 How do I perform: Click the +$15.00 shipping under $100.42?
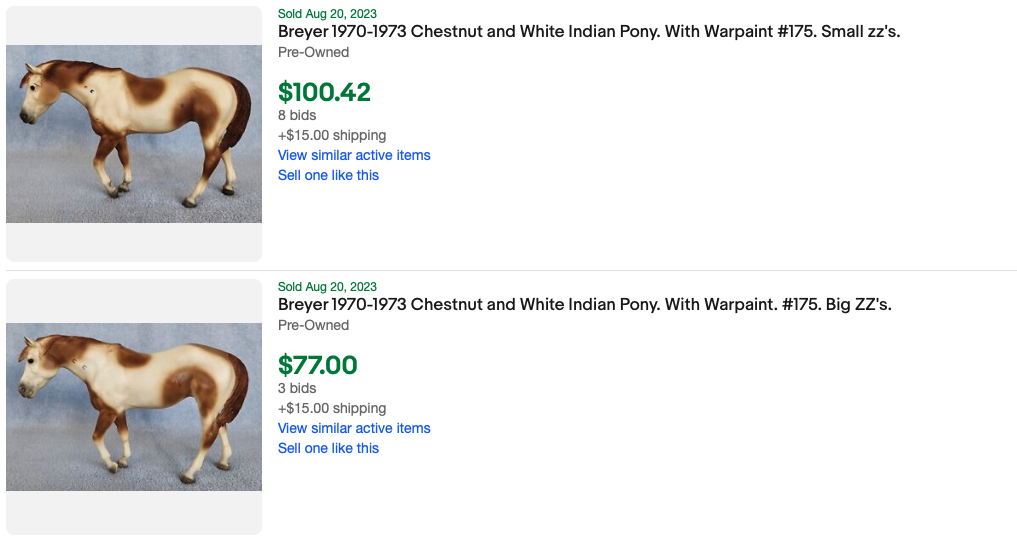point(332,135)
